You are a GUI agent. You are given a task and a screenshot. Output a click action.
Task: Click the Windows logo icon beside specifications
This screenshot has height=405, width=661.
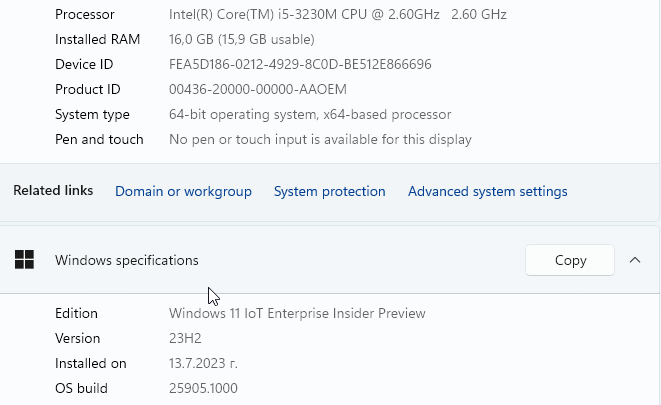[24, 260]
